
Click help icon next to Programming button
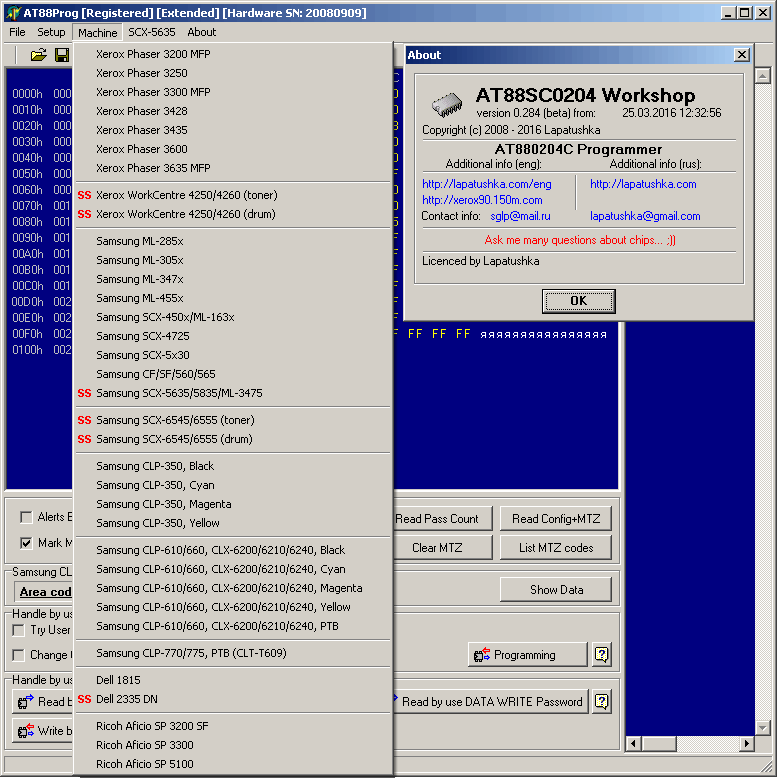click(601, 654)
